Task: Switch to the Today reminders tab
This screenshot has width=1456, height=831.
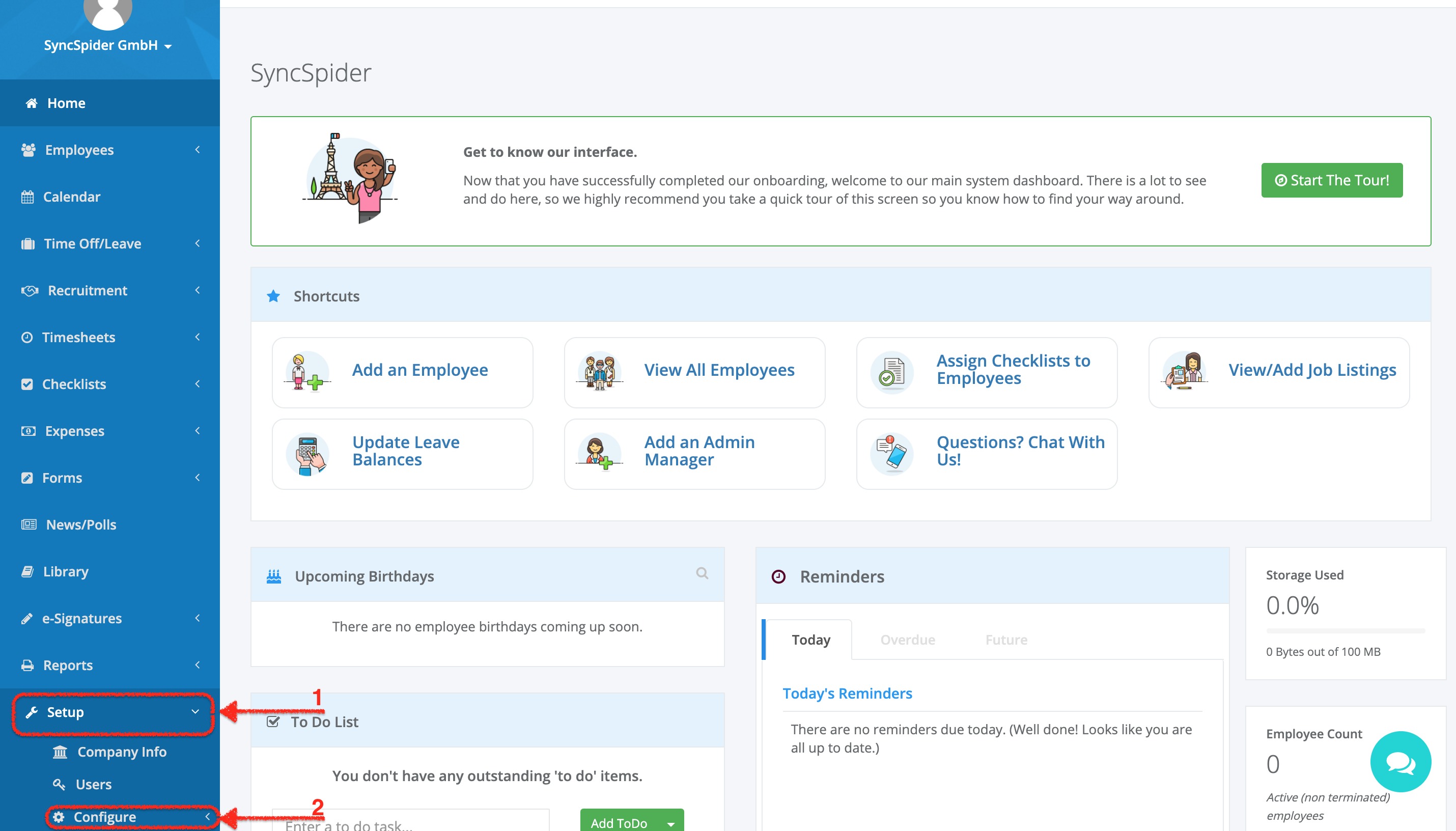Action: [810, 640]
